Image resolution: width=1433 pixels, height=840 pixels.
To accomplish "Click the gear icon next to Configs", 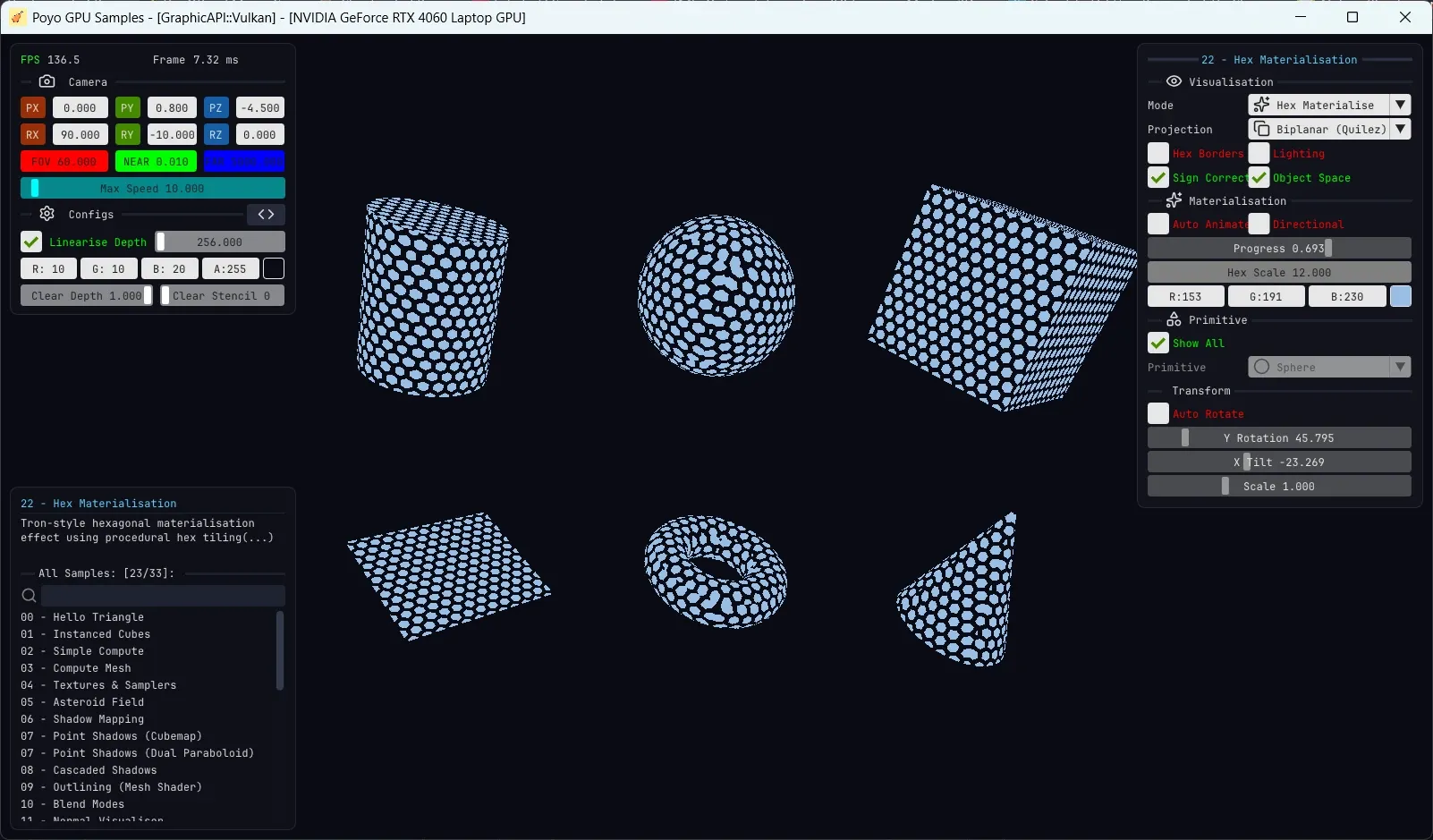I will point(46,214).
